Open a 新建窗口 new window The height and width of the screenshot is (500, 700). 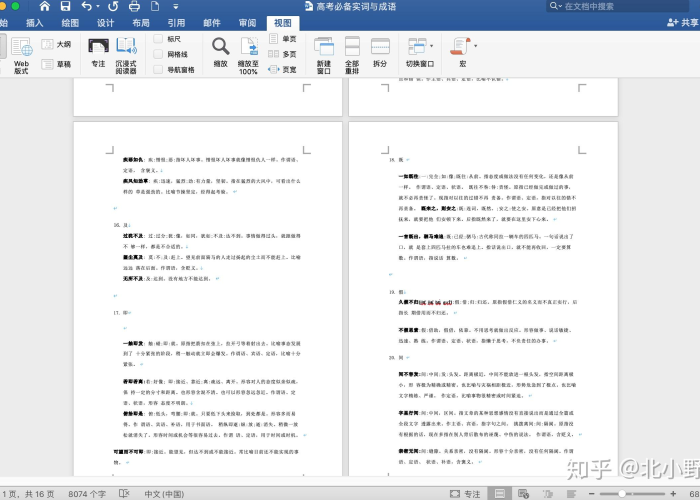324,55
